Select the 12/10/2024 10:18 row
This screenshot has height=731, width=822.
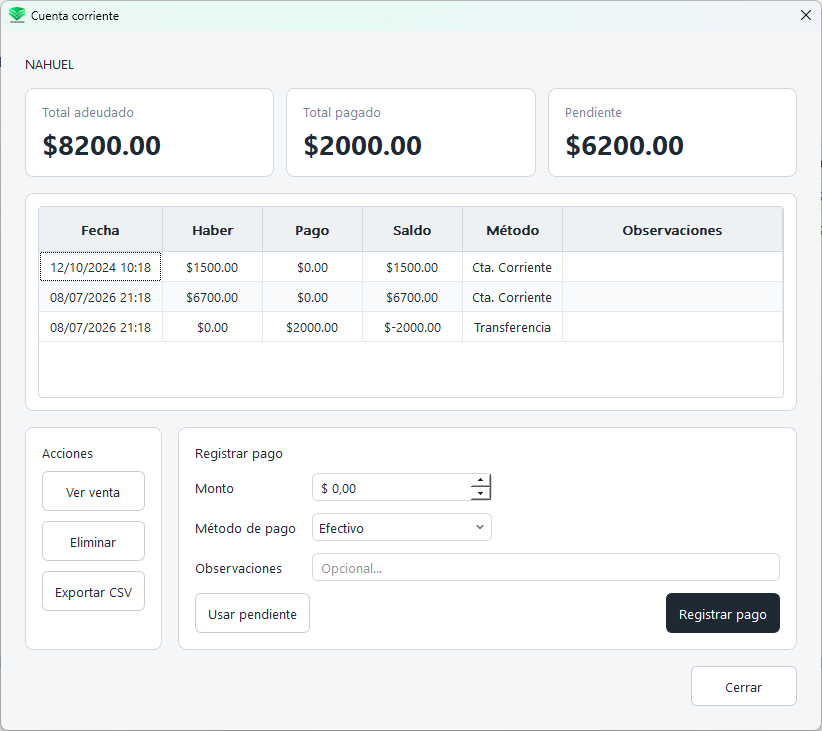coord(411,267)
